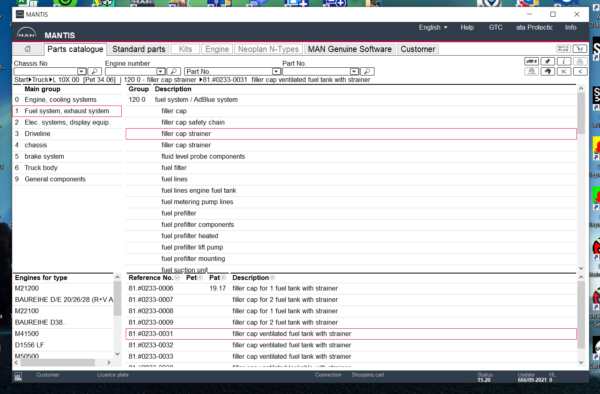Click the Engines for type horizontal scrollbar
Image resolution: width=600 pixels, height=394 pixels.
click(x=62, y=362)
